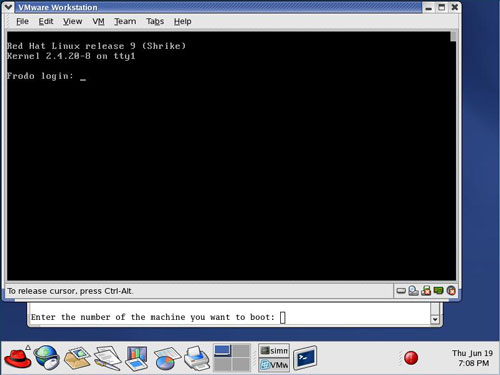
Task: Open VMware window menu arrow in title bar
Action: [x=8, y=7]
